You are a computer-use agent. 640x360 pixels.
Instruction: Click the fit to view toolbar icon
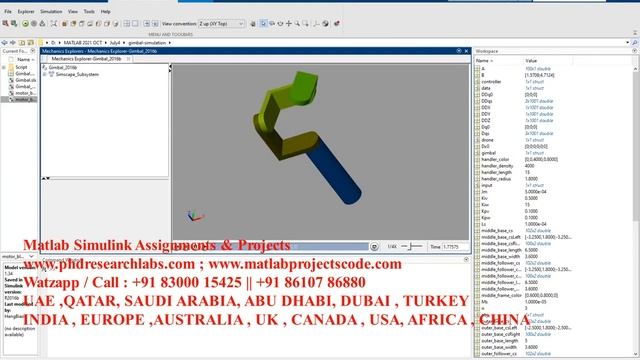pos(53,24)
